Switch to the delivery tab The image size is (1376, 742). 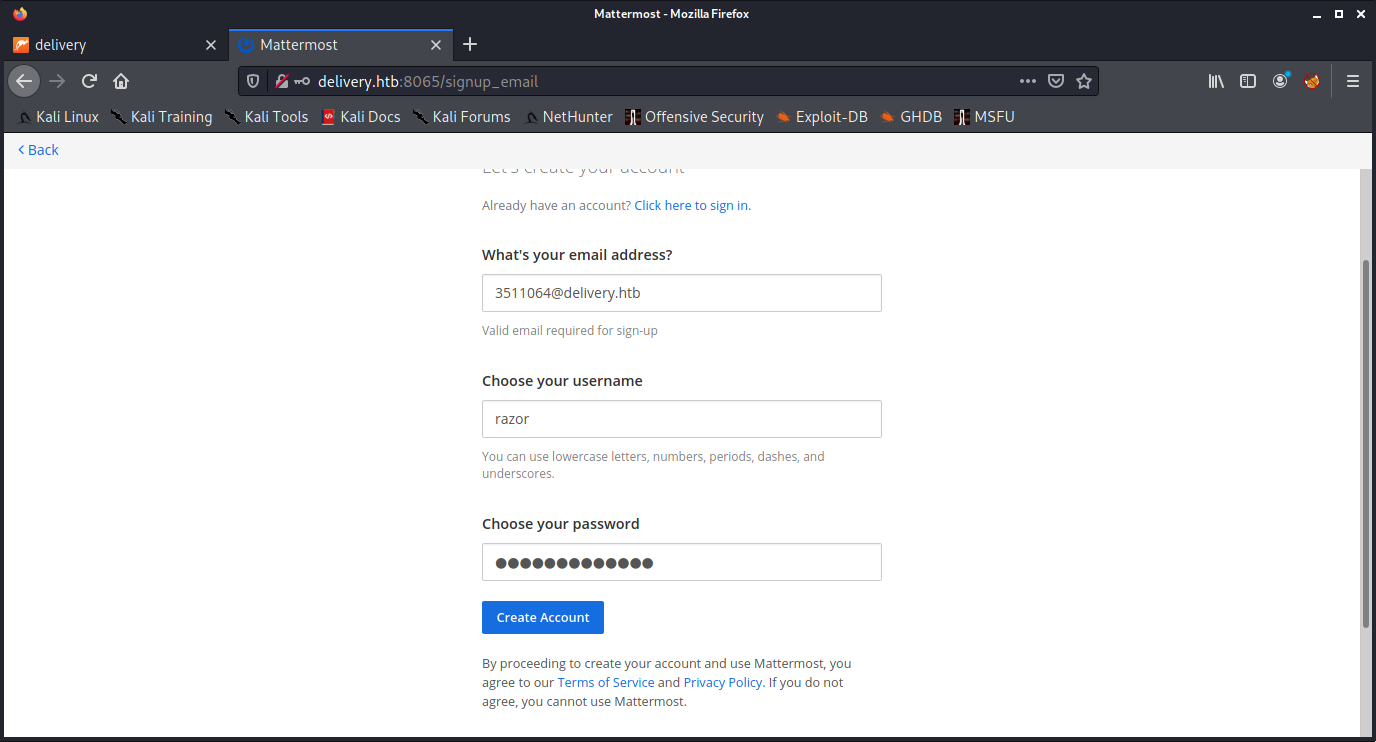[114, 45]
